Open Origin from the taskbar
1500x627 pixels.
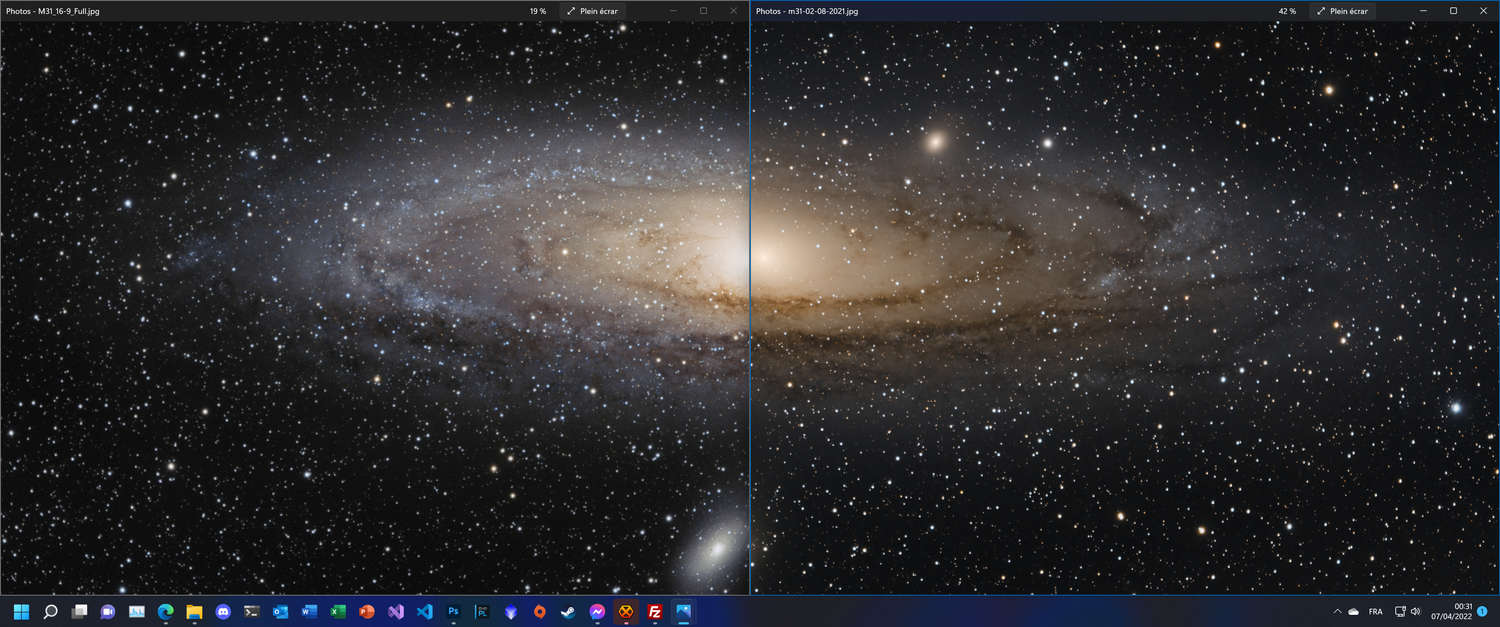[x=539, y=611]
